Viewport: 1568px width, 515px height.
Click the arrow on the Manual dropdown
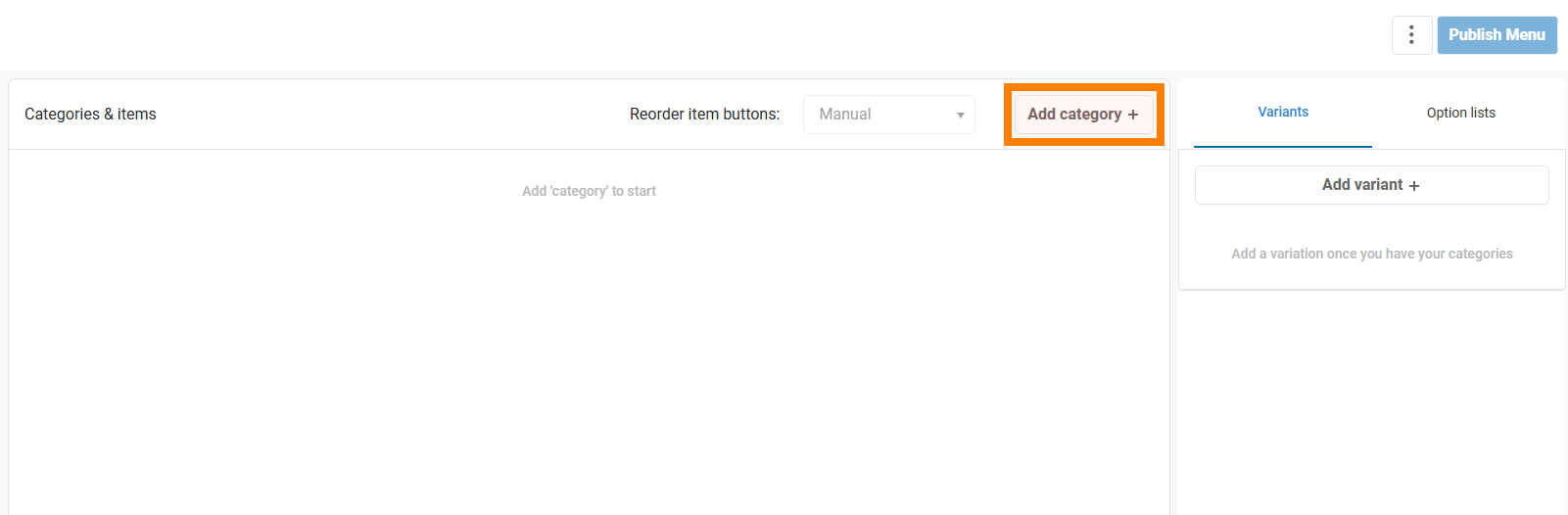960,115
